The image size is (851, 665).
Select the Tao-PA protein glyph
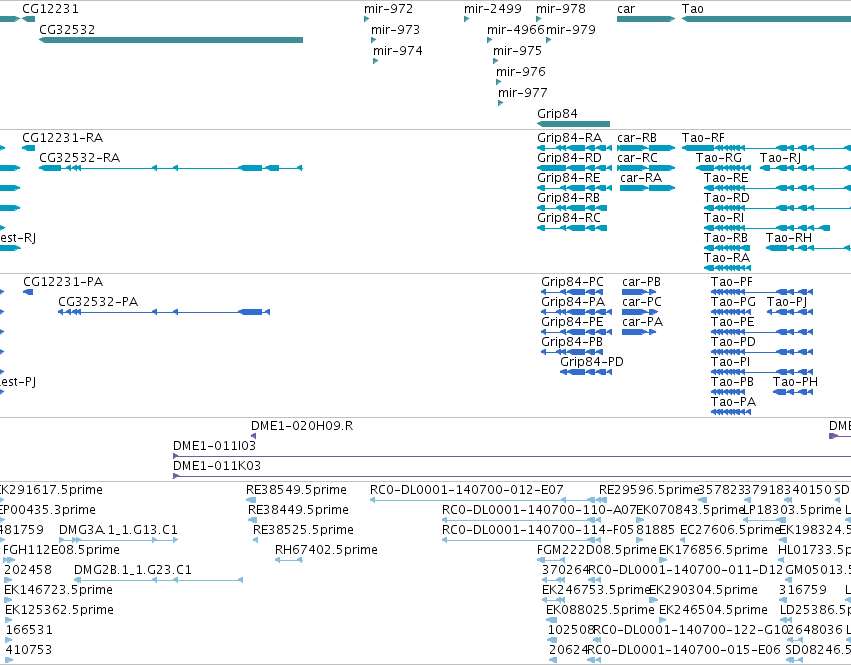pyautogui.click(x=731, y=412)
